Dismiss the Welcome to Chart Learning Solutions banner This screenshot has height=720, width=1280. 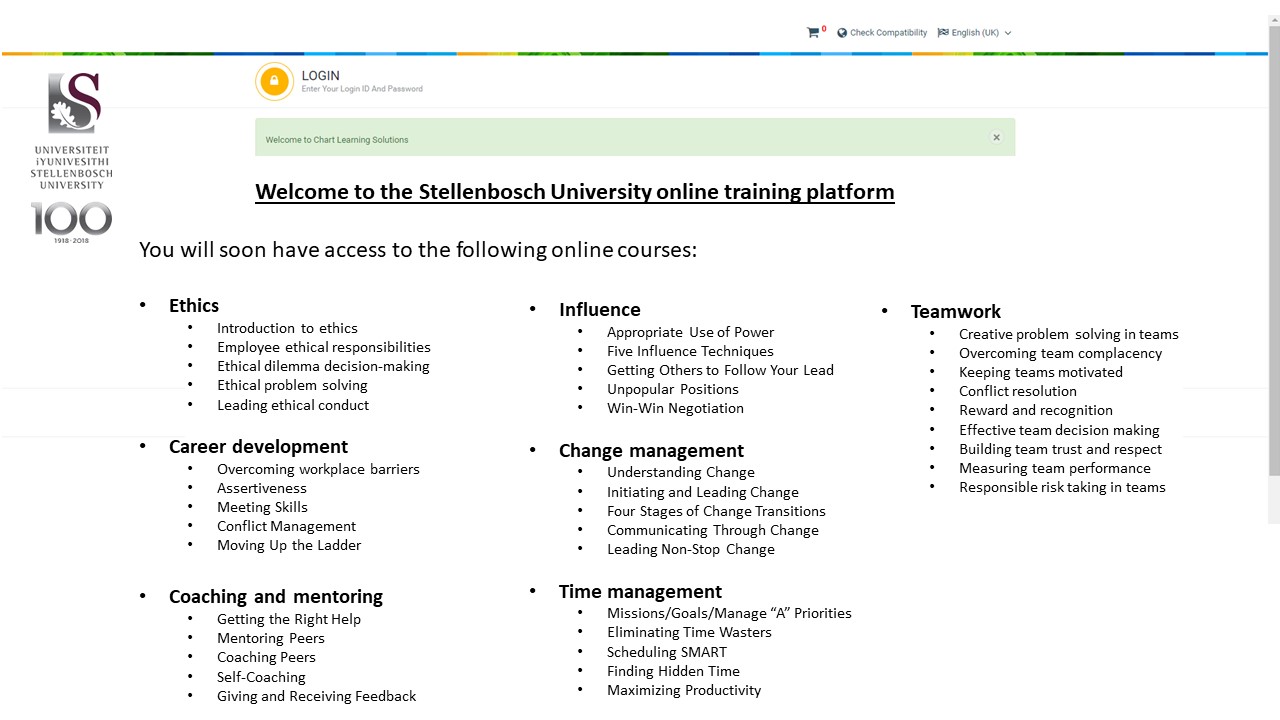[x=996, y=138]
